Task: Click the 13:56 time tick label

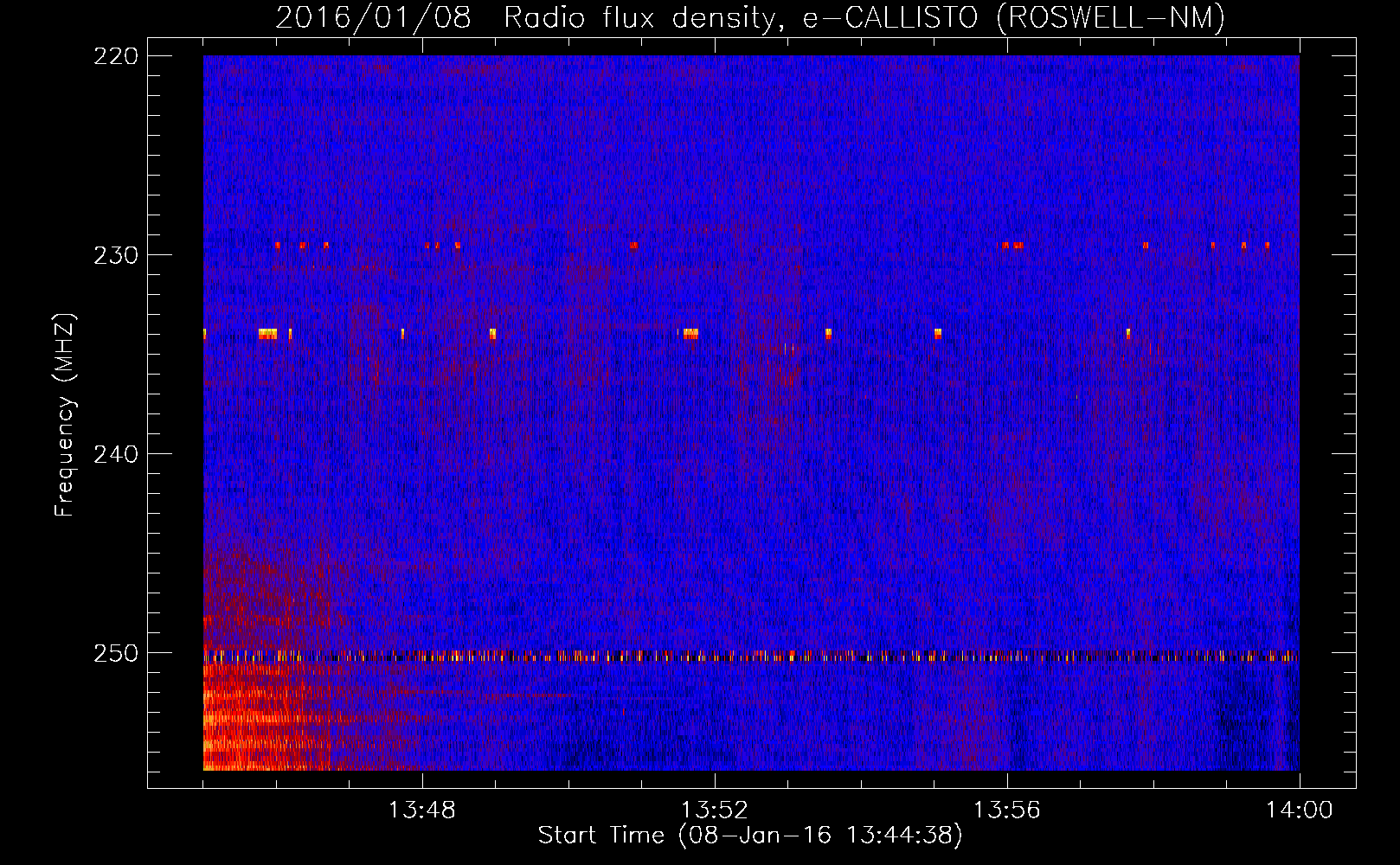Action: (1007, 810)
